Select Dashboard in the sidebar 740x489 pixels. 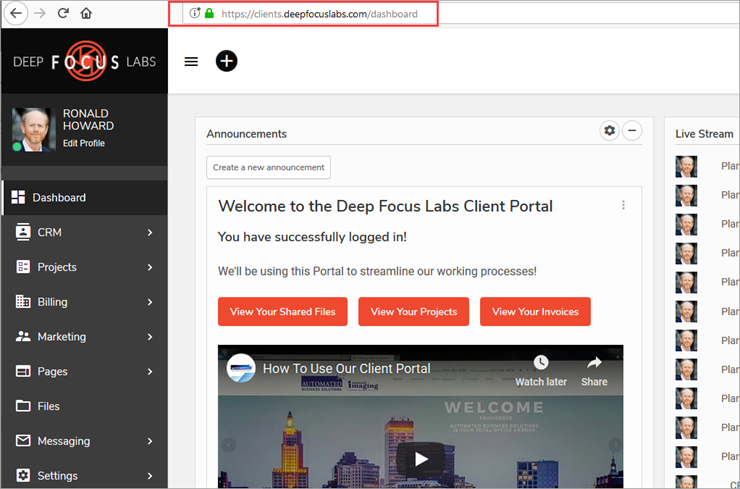coord(61,197)
